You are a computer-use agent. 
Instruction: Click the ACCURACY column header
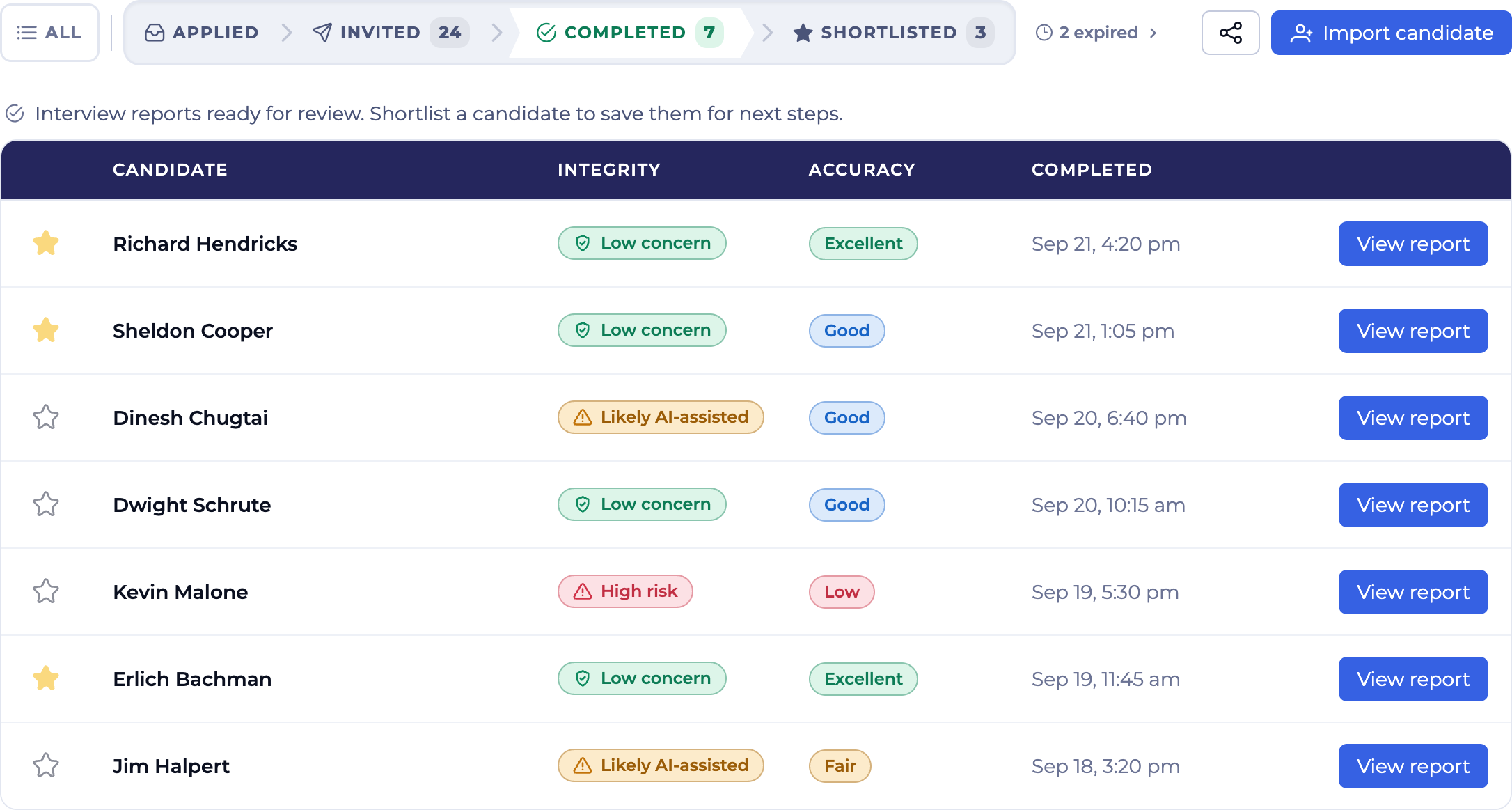[862, 170]
